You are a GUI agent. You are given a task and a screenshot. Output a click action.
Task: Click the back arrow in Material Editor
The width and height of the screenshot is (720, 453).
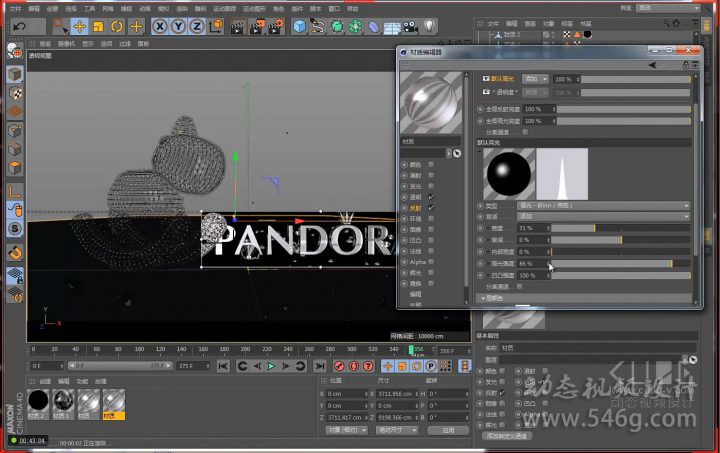[652, 65]
